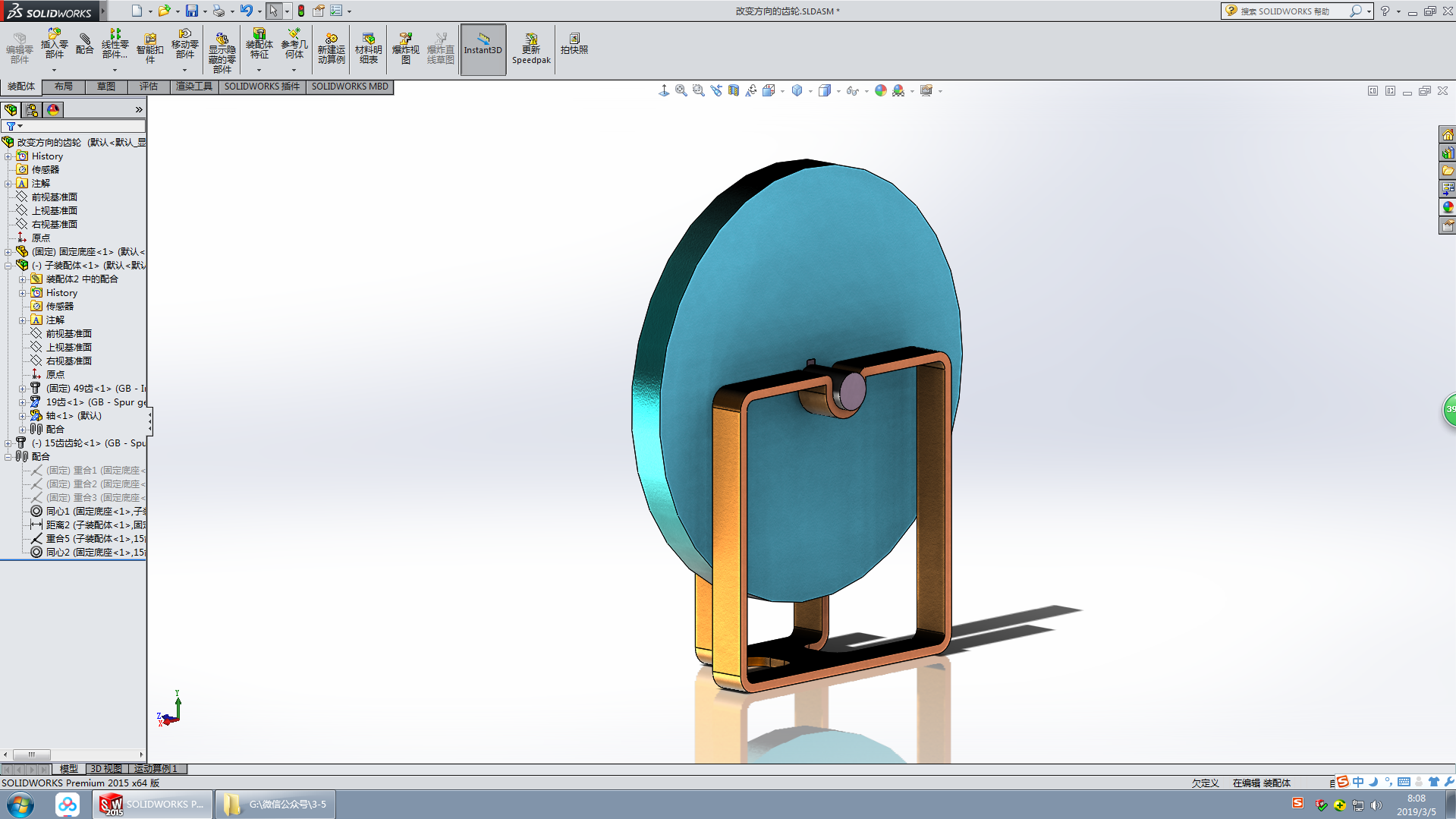Click the Rebuild traffic light icon
The height and width of the screenshot is (819, 1456).
(301, 11)
